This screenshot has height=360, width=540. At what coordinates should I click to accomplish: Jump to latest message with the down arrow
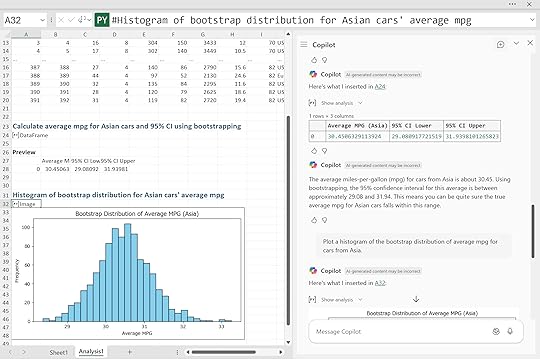pos(416,299)
